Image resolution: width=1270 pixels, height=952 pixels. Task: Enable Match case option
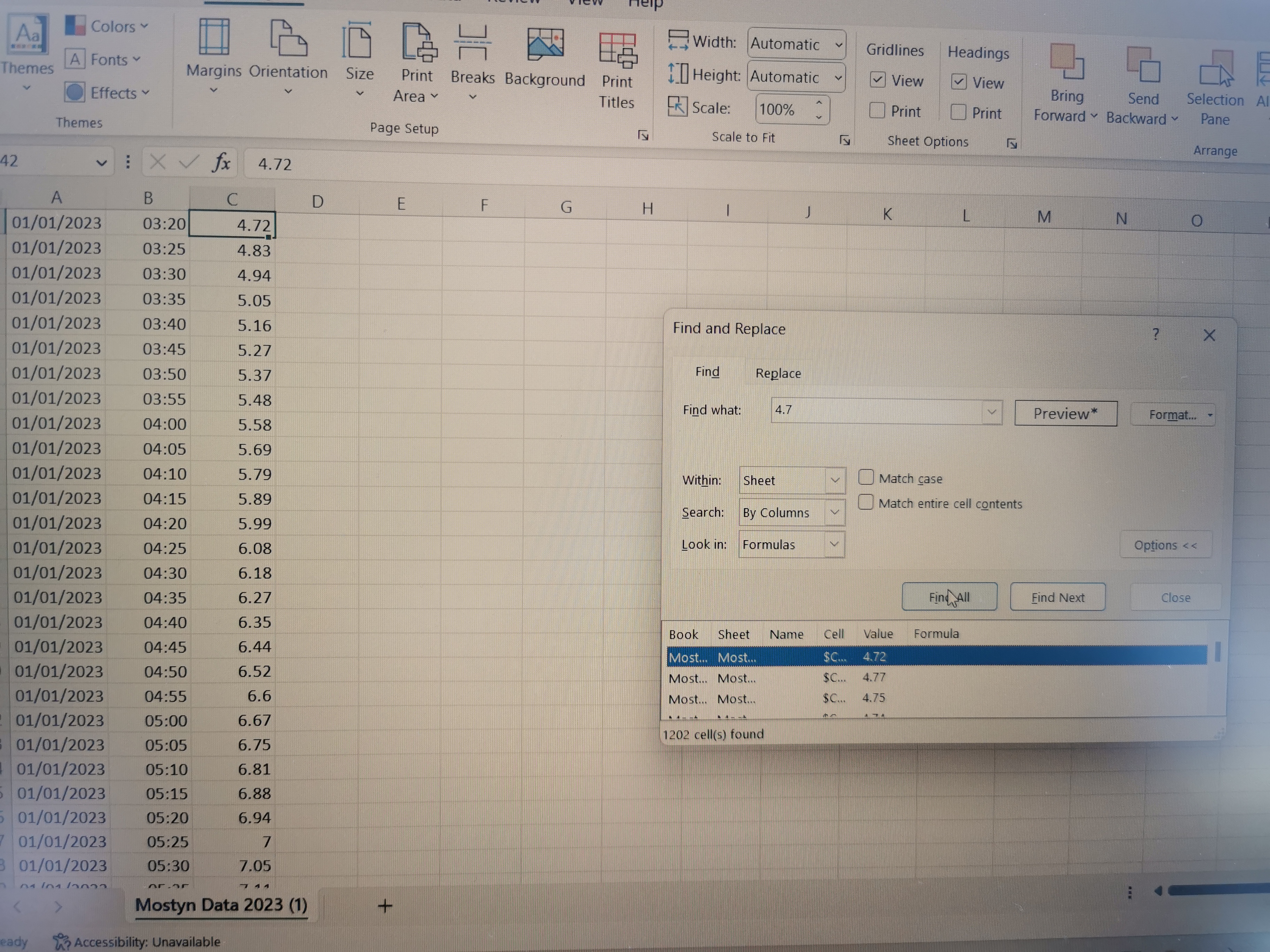[866, 477]
